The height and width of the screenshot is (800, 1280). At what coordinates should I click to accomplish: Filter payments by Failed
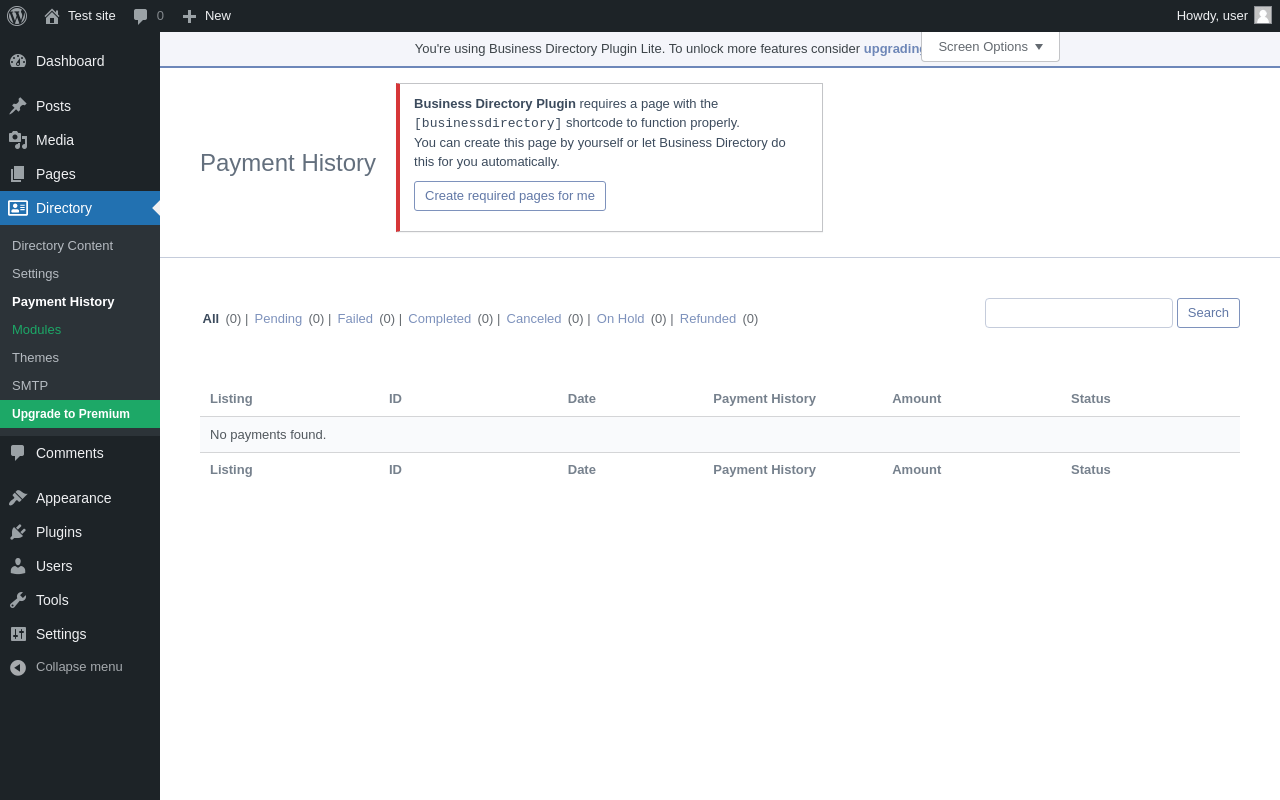[x=355, y=318]
